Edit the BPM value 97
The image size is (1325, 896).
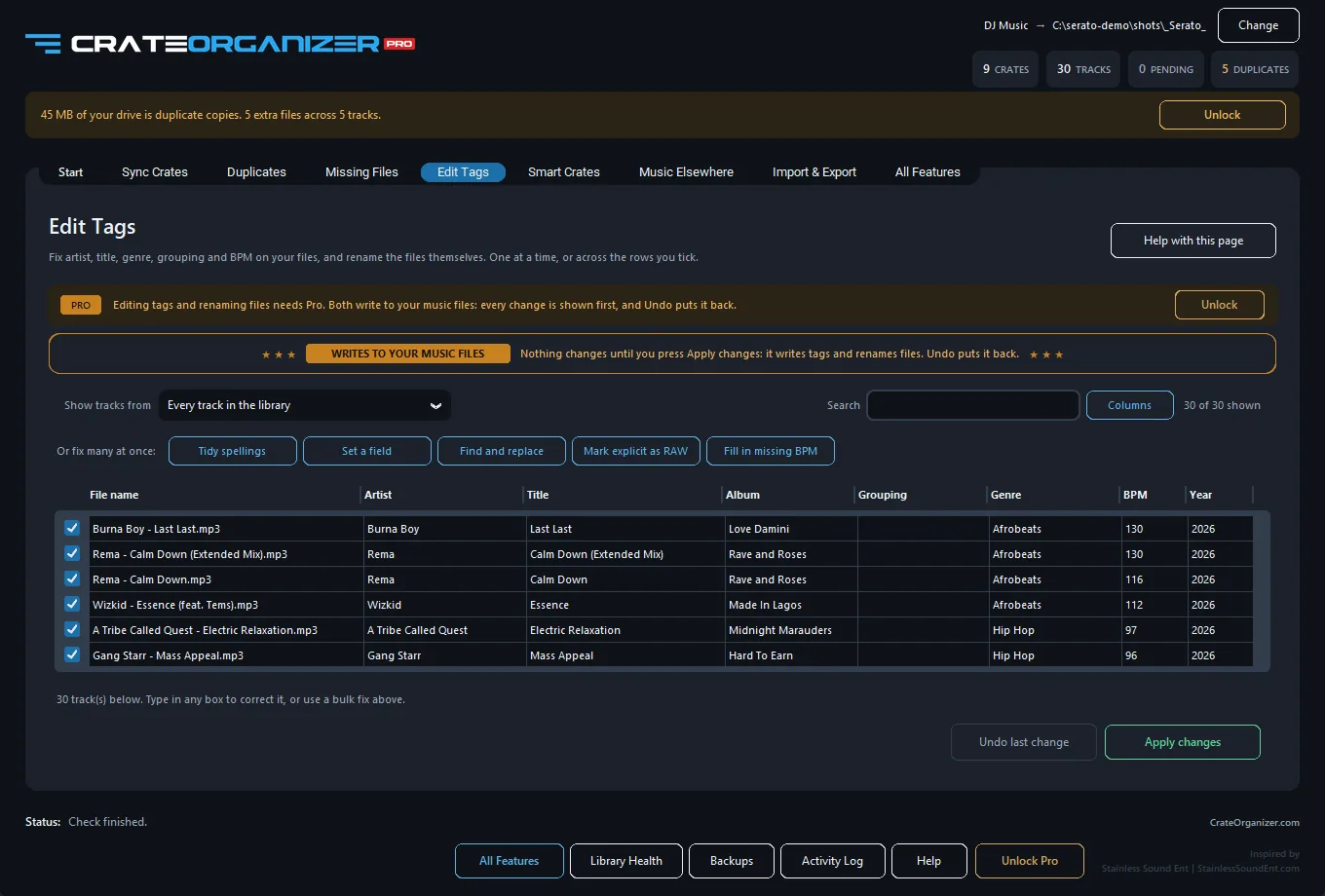click(x=1154, y=630)
